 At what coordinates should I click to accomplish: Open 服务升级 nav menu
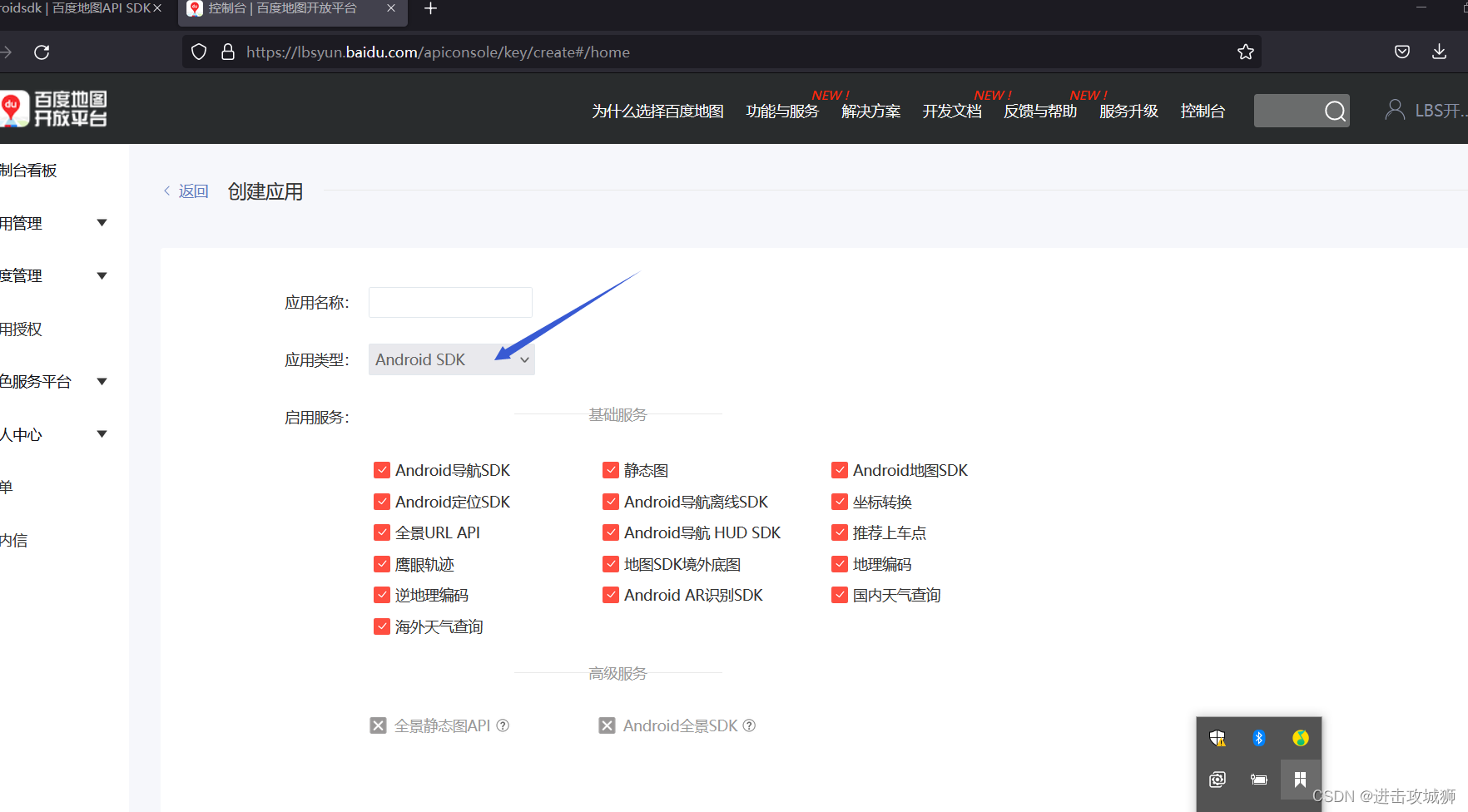point(1128,111)
